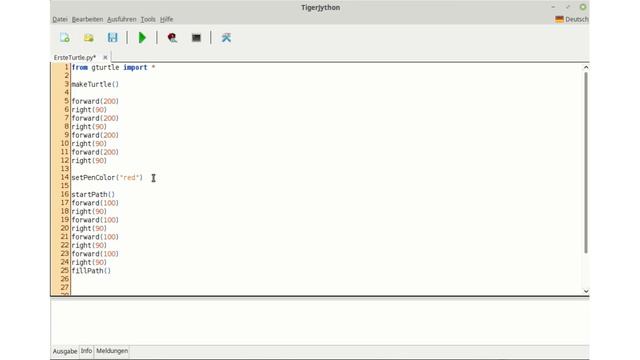Save the file with the floppy disk icon

112,38
